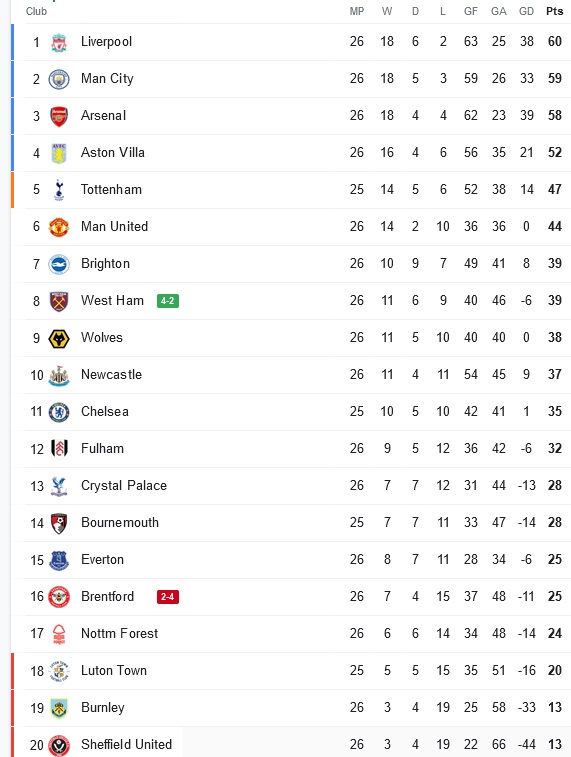Open Brentford's red 2-4 result badge

168,597
